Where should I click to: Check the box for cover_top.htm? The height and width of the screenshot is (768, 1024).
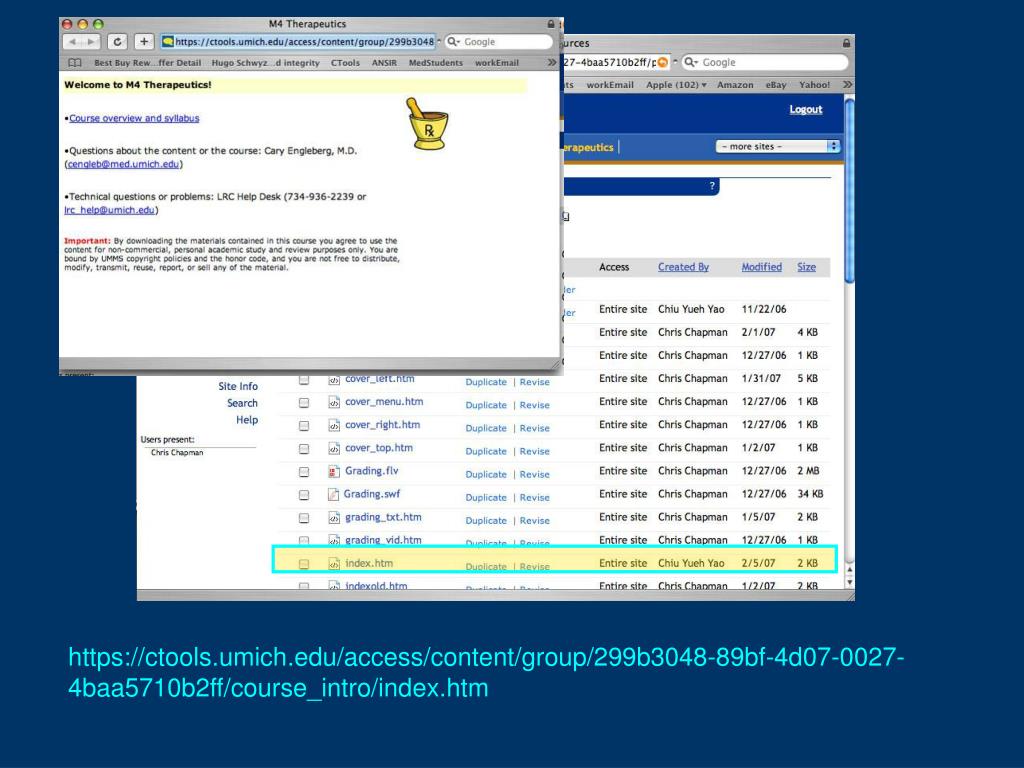tap(304, 449)
